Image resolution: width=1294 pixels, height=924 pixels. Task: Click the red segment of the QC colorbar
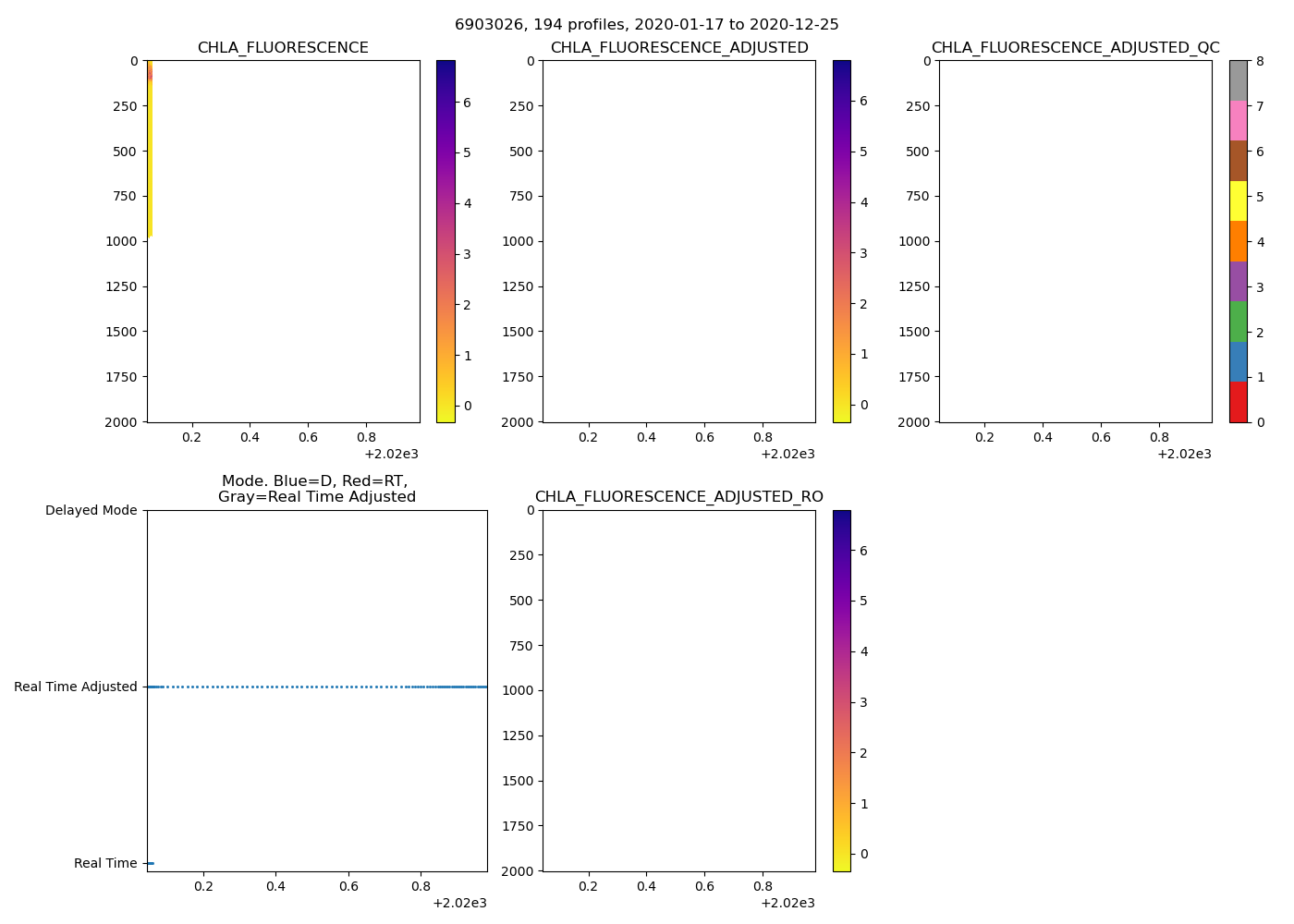point(1238,402)
